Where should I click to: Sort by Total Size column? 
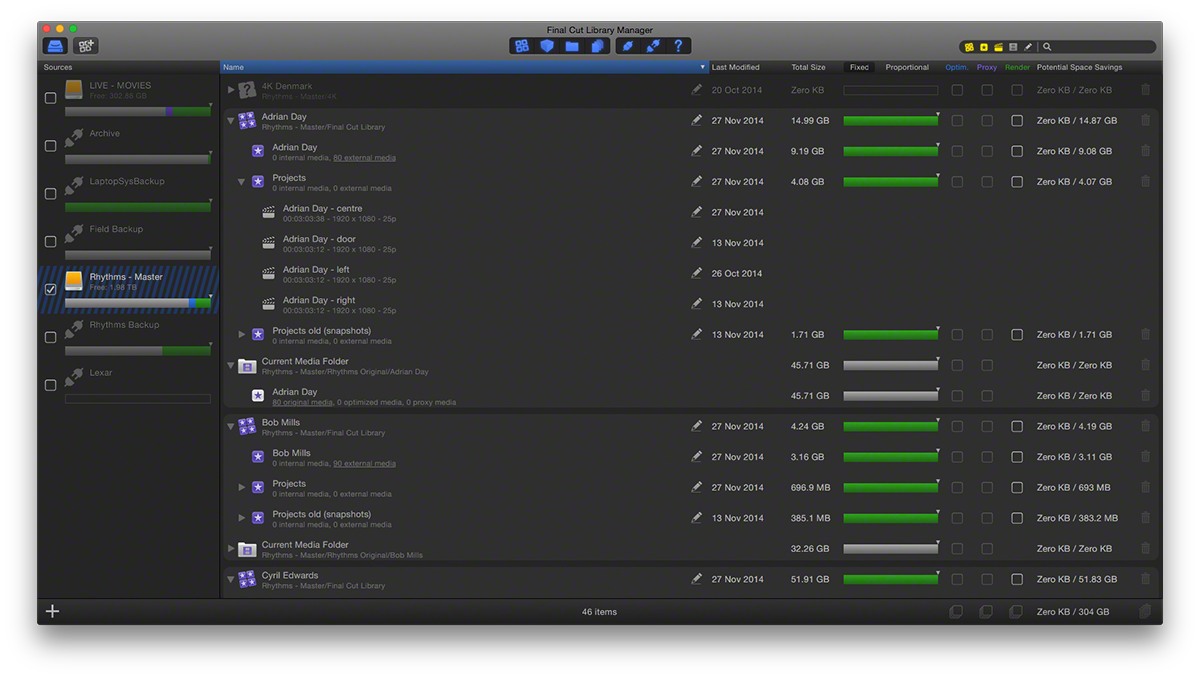(x=808, y=67)
